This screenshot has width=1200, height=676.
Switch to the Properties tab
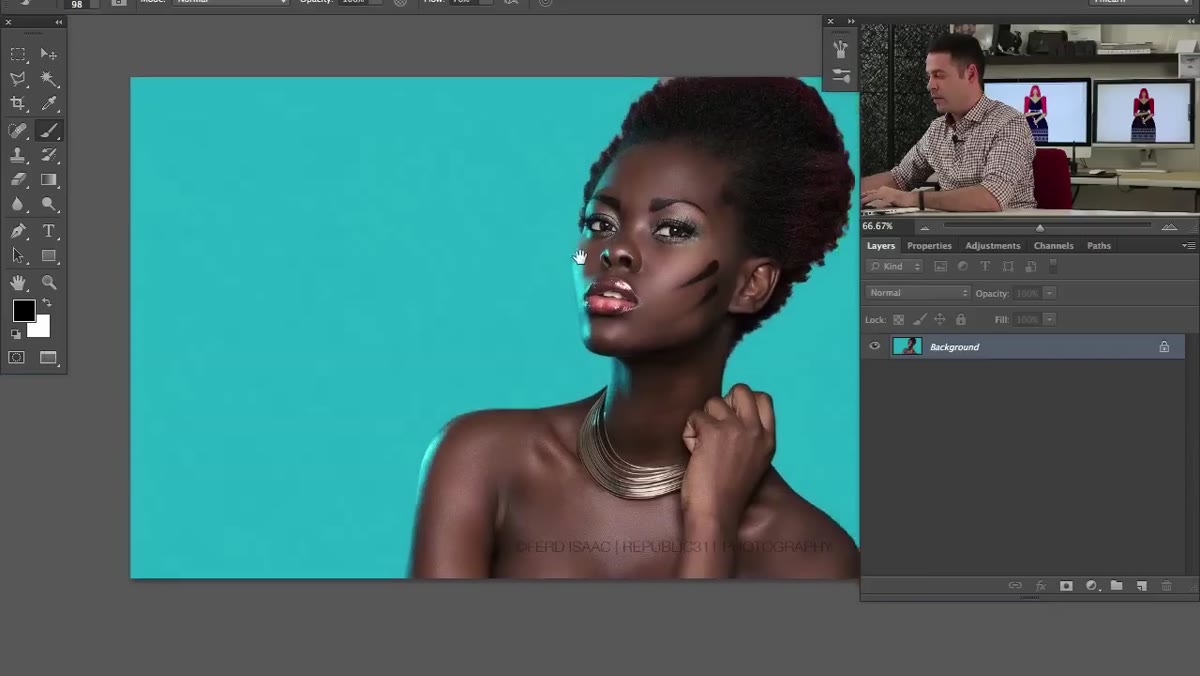click(x=929, y=246)
